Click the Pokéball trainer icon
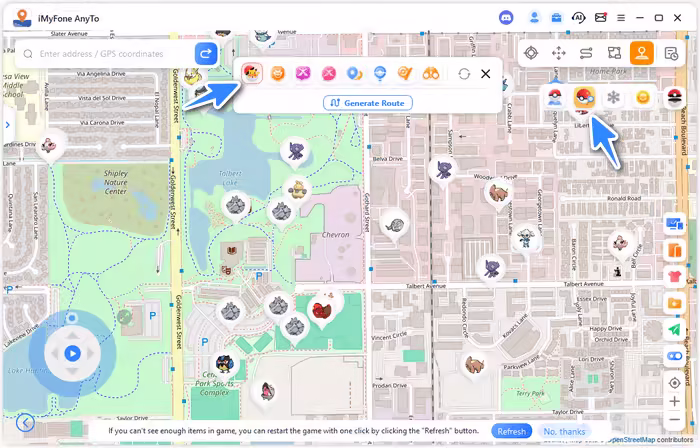 coord(555,97)
